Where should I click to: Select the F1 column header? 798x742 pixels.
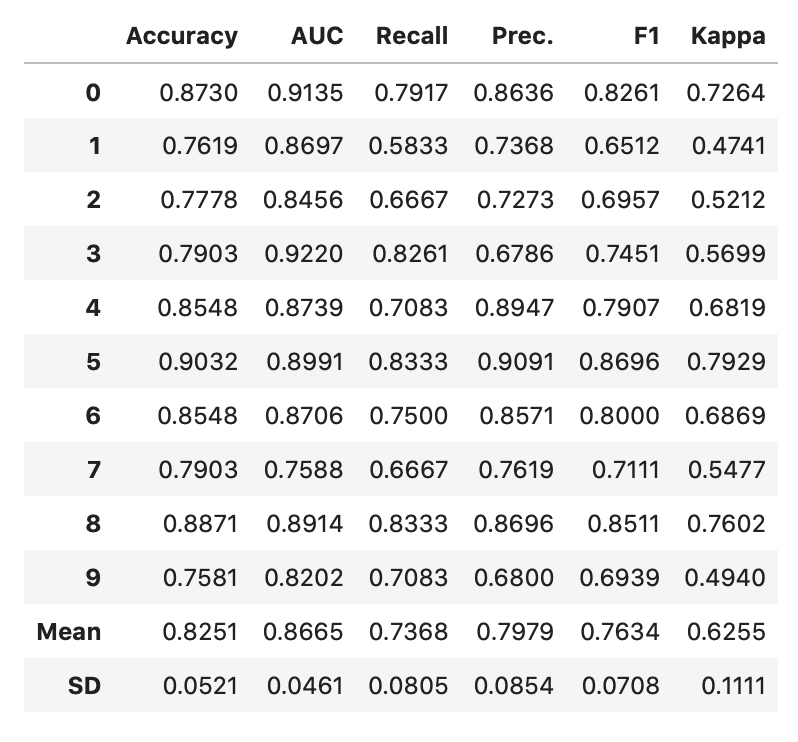[641, 37]
